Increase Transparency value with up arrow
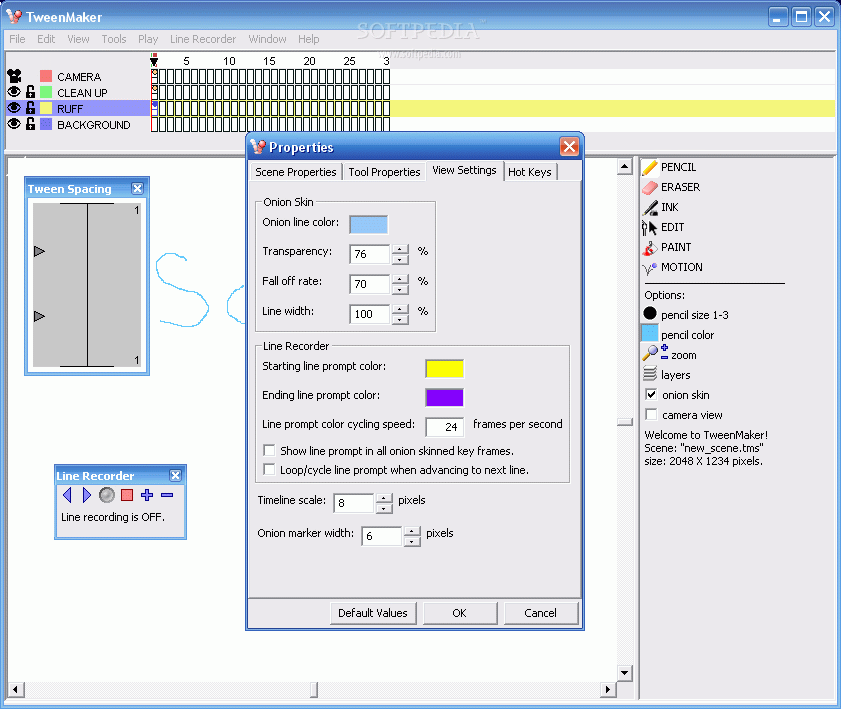841x709 pixels. 400,249
